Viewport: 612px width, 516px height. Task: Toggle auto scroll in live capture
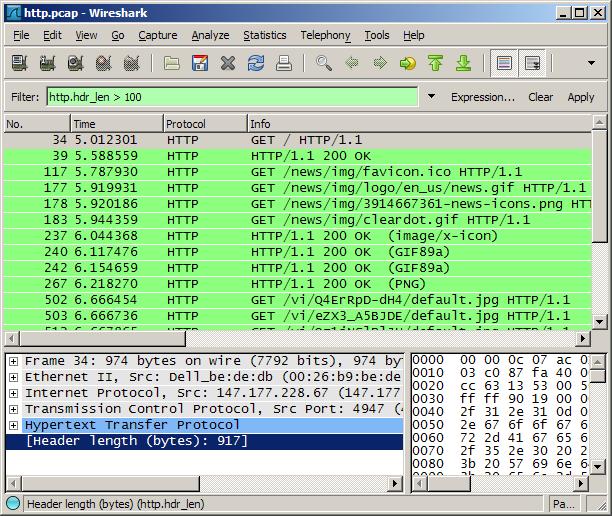point(532,63)
